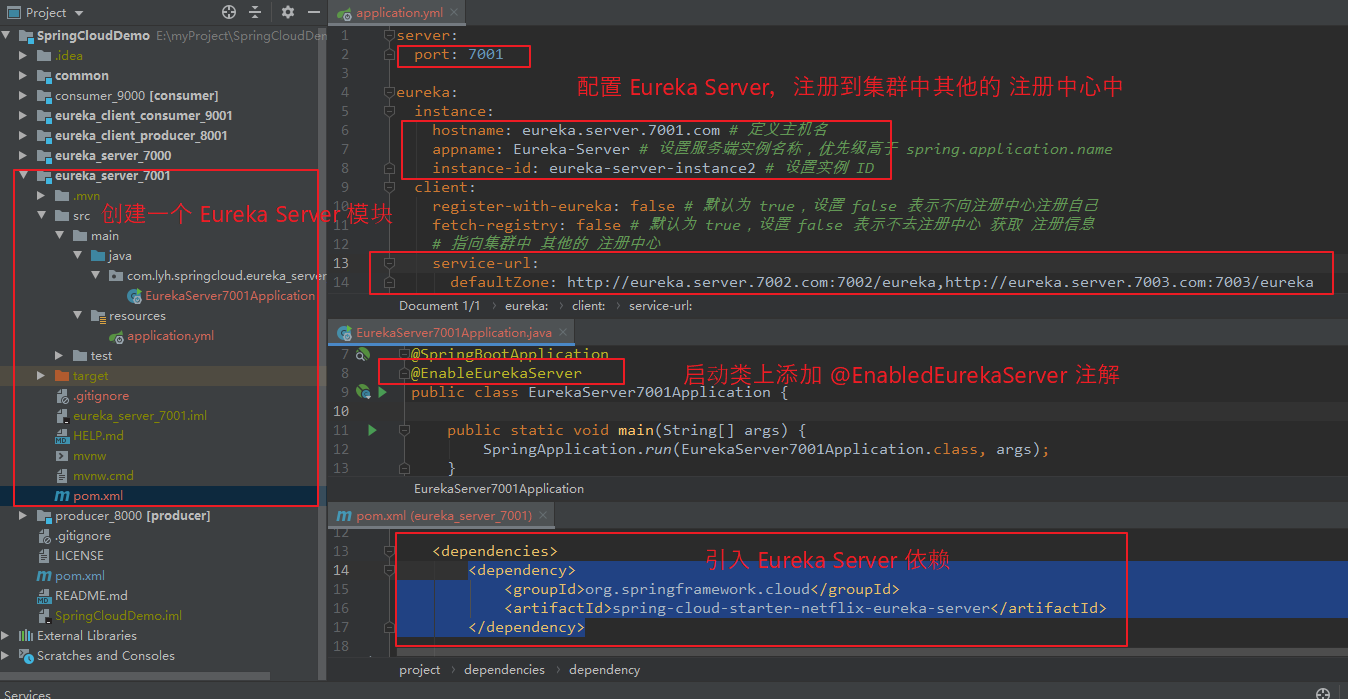Screen dimensions: 1348x699
Task: Select the README.md file
Action: (x=91, y=595)
